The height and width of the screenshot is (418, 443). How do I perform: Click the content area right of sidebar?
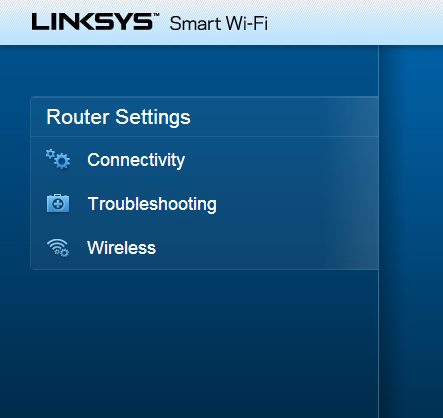(411, 231)
